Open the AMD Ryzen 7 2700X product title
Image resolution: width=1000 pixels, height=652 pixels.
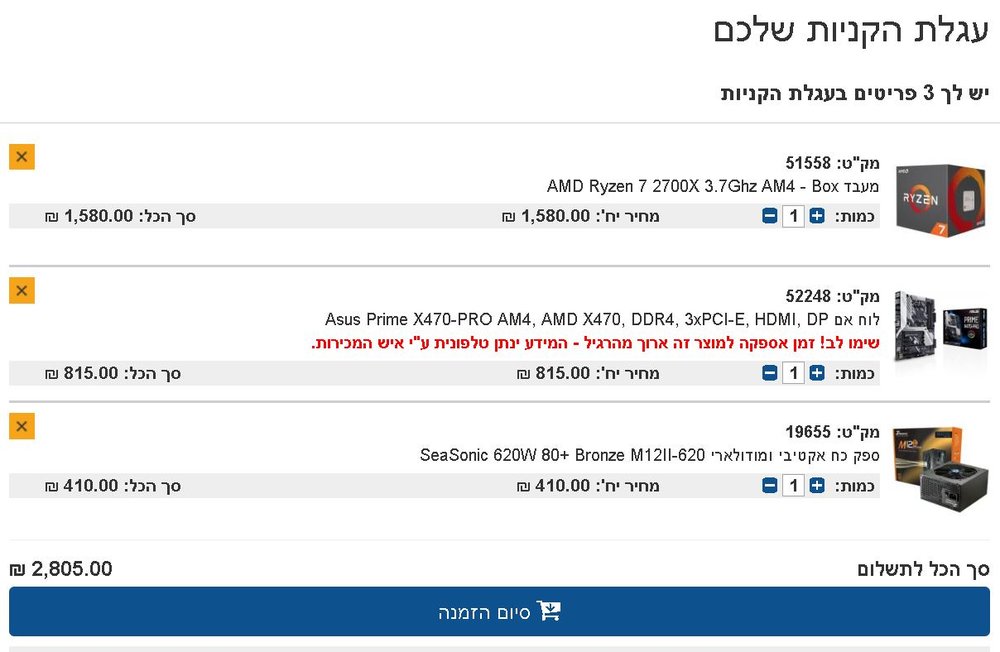pos(713,186)
